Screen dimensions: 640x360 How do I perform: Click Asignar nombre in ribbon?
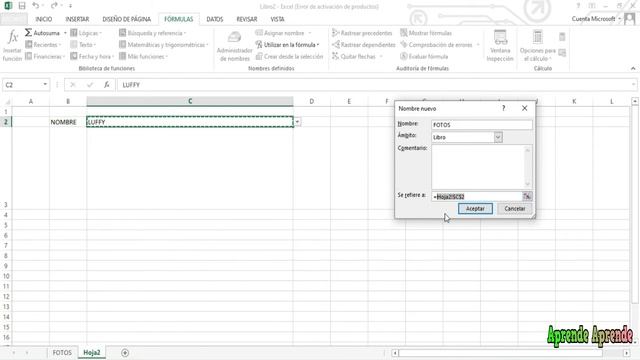tap(280, 33)
